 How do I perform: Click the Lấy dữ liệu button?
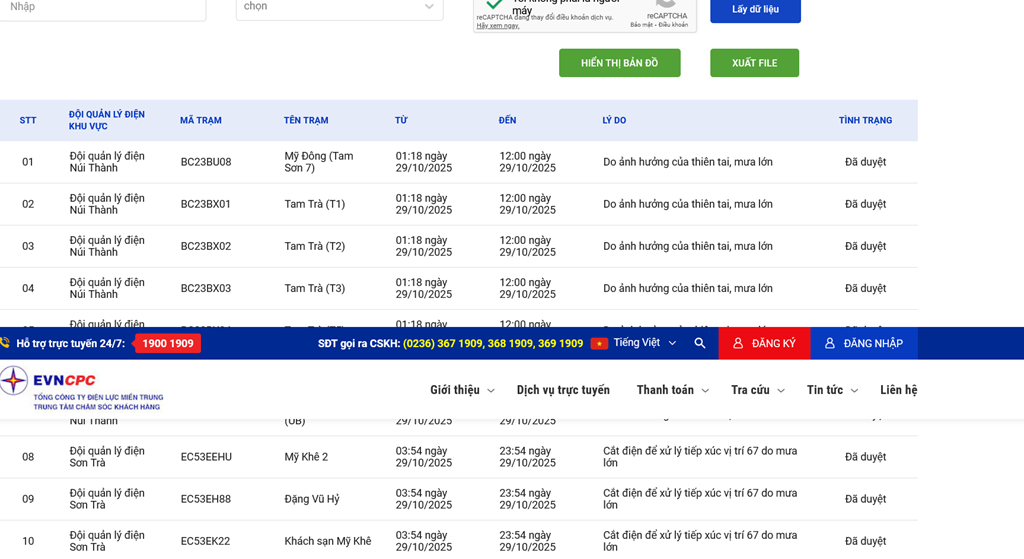tap(755, 9)
